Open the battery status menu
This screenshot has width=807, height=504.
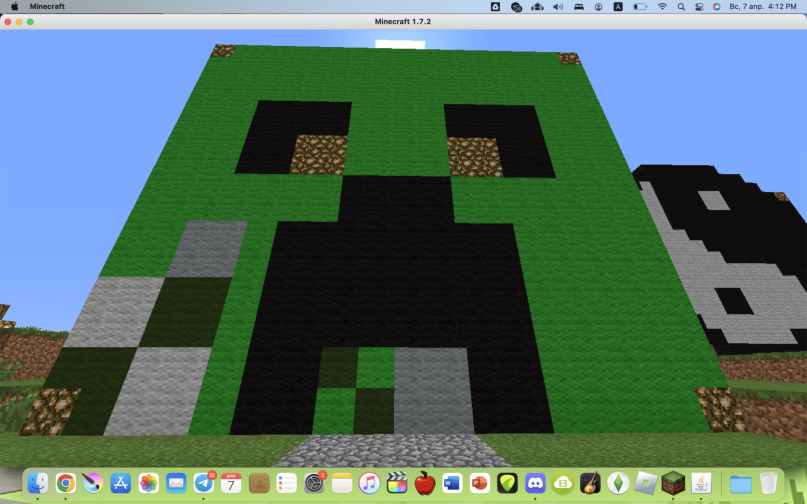click(x=640, y=6)
